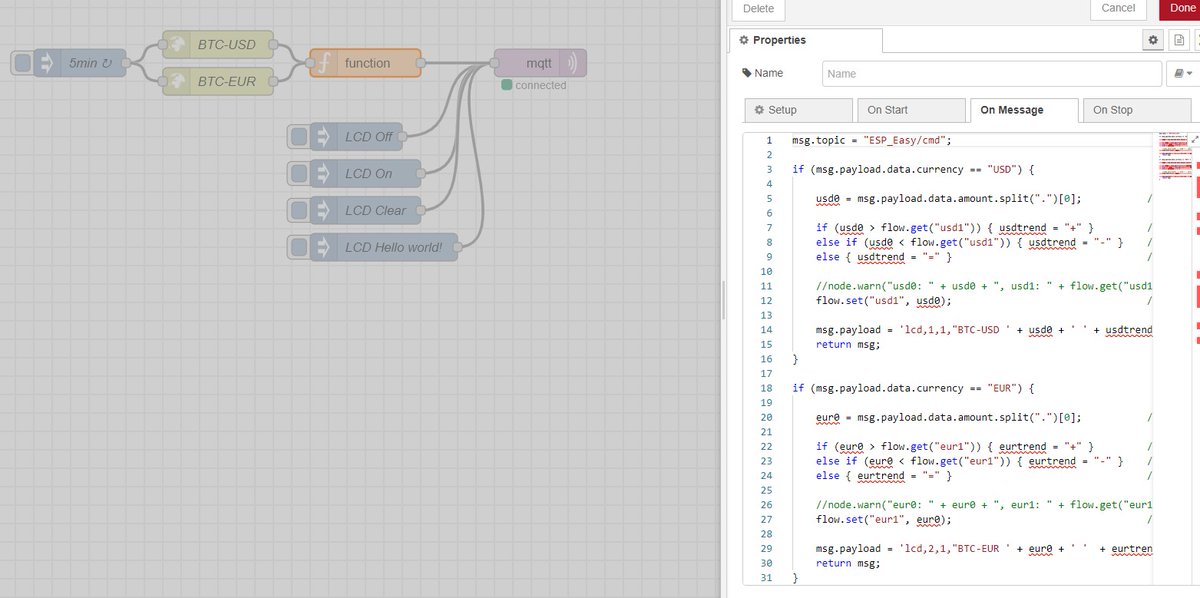
Task: Select the orange function node
Action: pos(365,63)
